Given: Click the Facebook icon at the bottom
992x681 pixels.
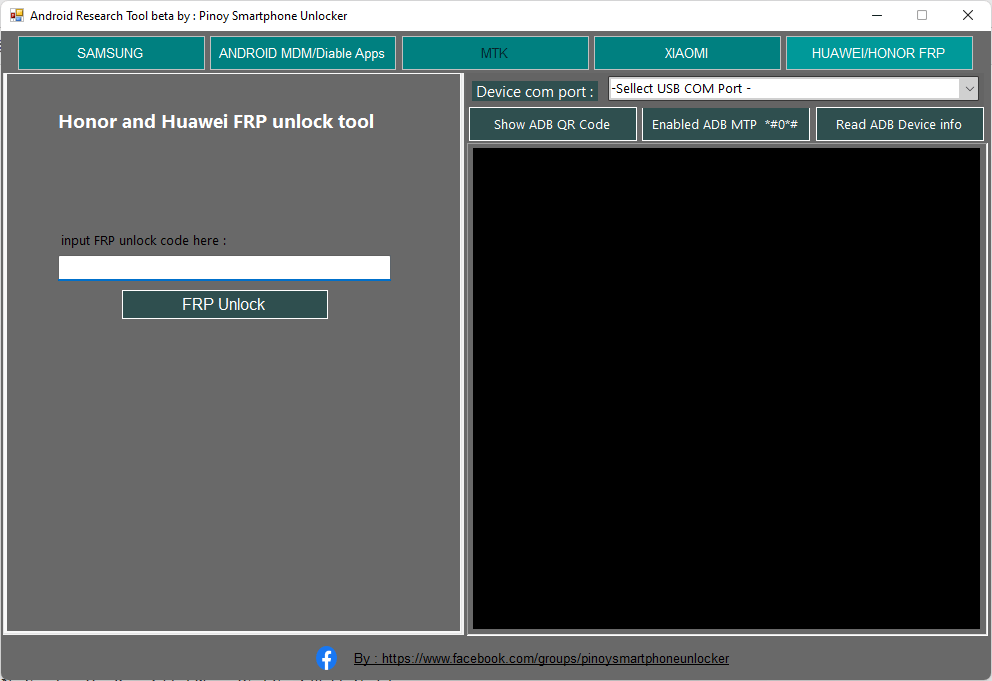Looking at the screenshot, I should [x=326, y=658].
